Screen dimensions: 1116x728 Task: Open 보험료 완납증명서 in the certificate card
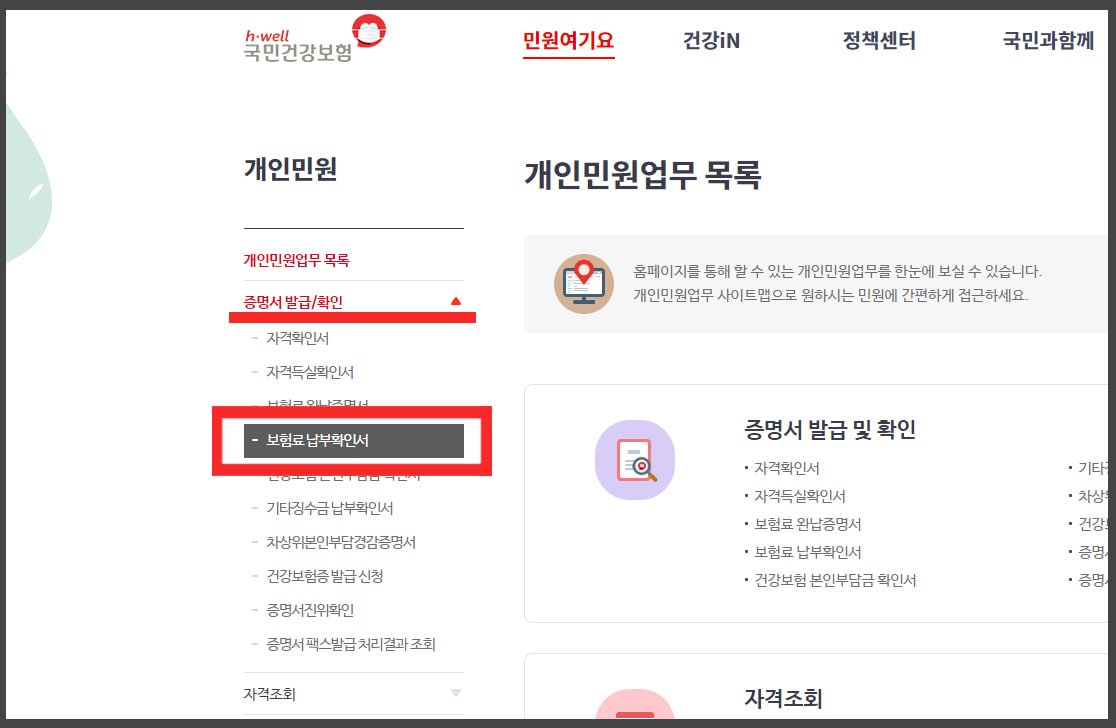(x=807, y=524)
